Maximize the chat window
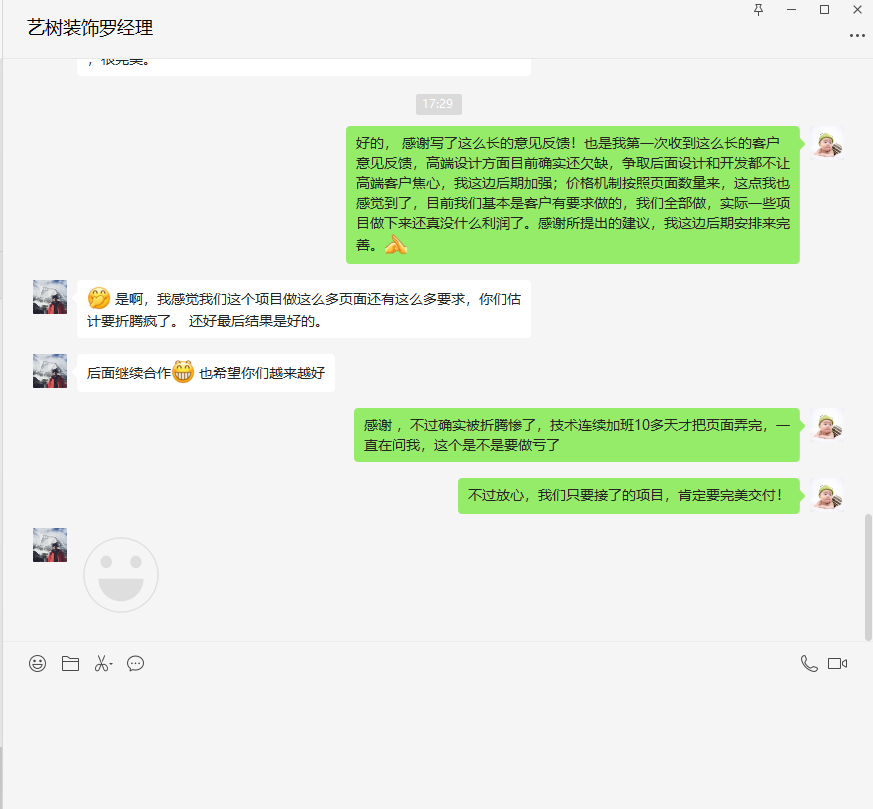Image resolution: width=873 pixels, height=809 pixels. [824, 9]
